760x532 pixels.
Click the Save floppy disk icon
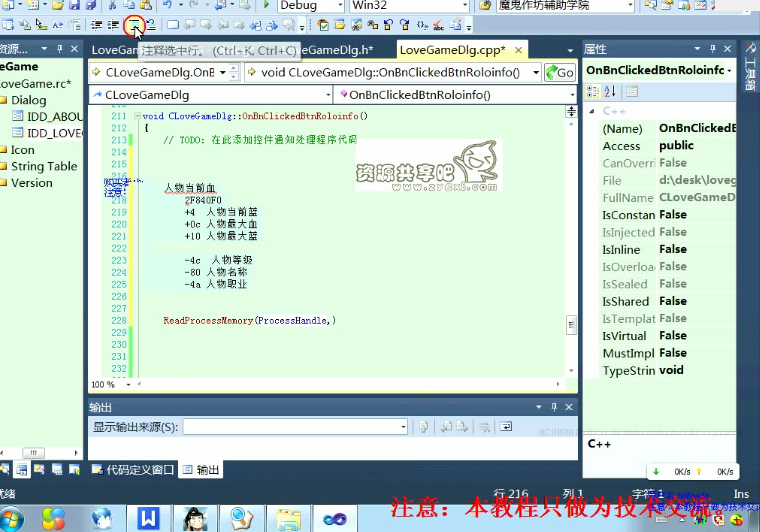[x=74, y=5]
